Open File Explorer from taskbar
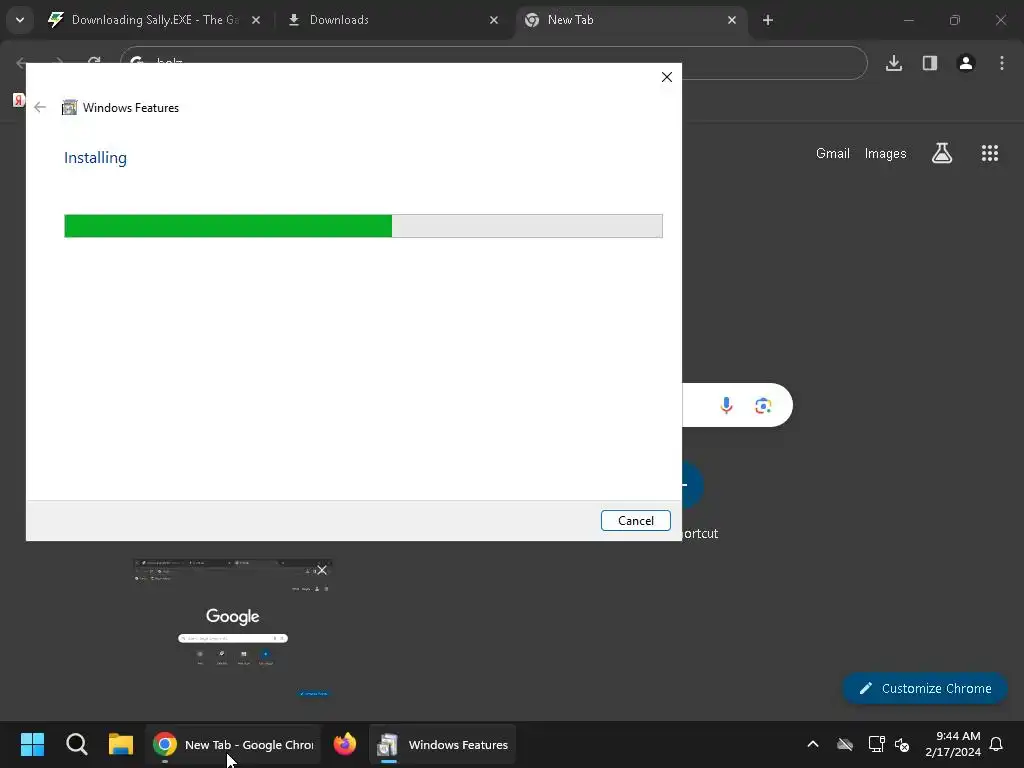The image size is (1024, 768). click(121, 744)
